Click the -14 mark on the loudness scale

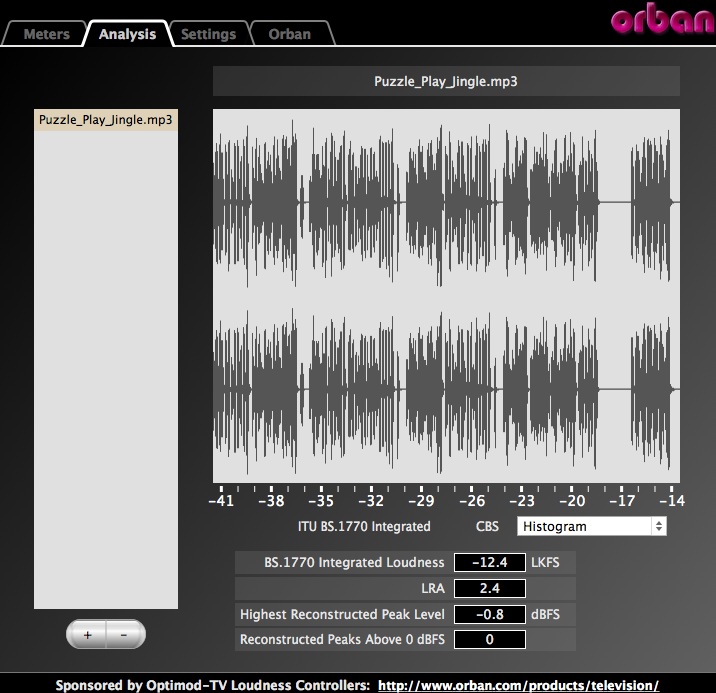670,500
